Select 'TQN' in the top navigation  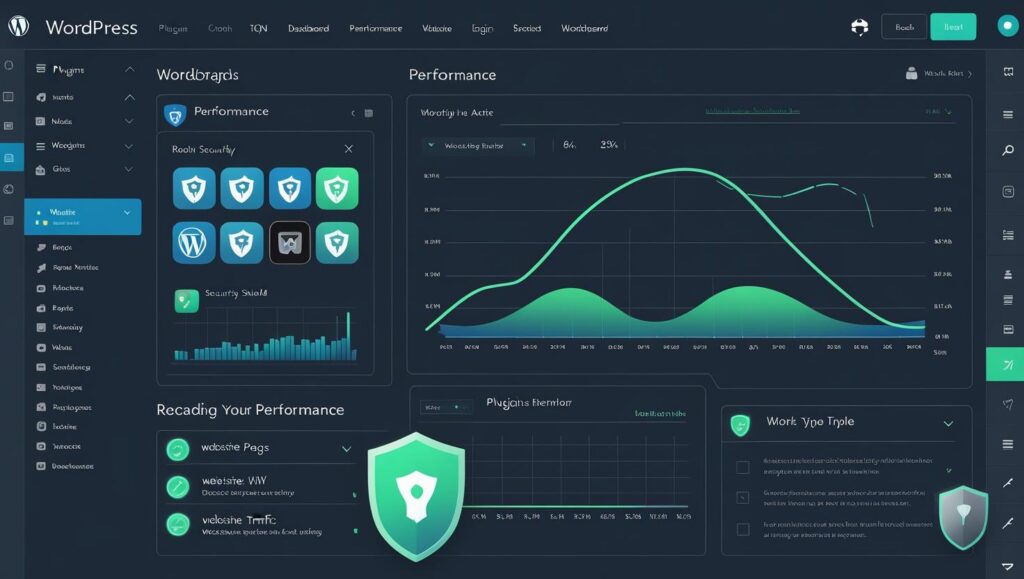[x=259, y=29]
